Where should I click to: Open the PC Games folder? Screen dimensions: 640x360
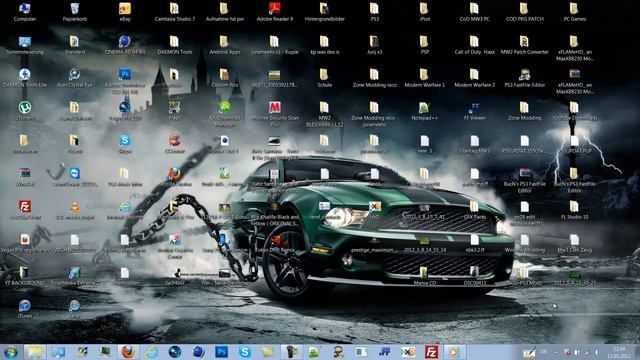(x=575, y=12)
